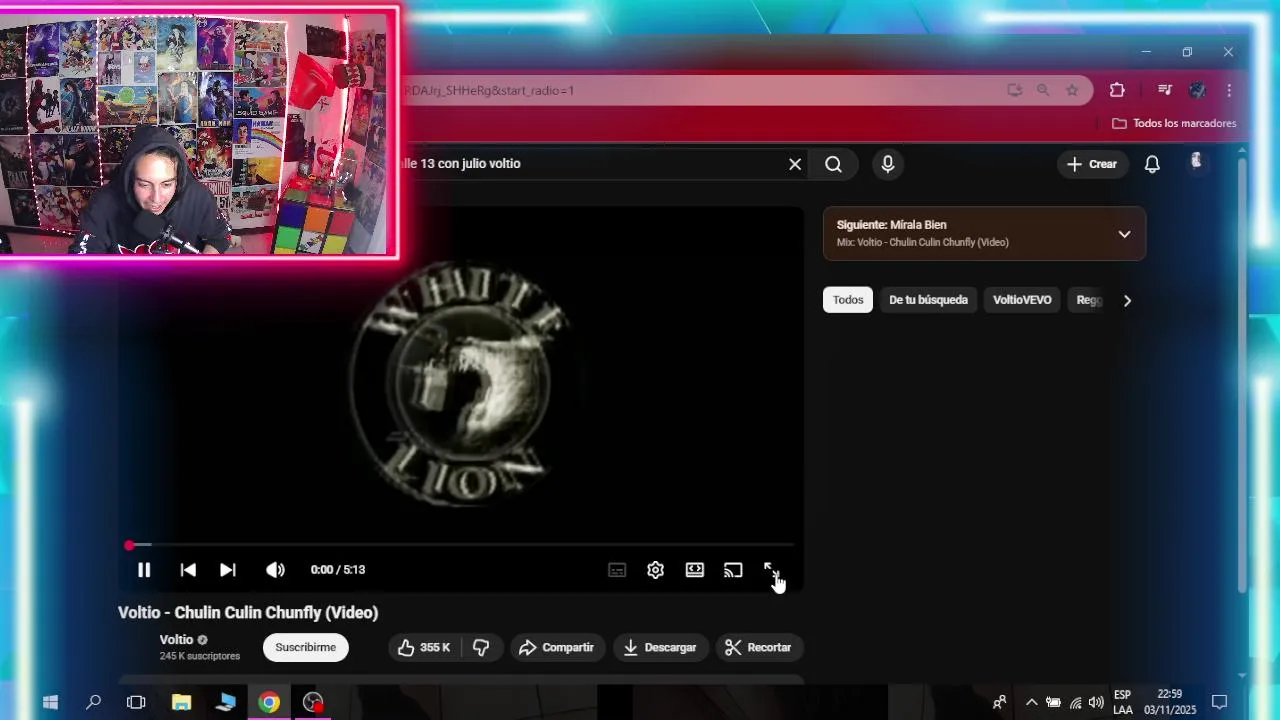Open the Chrome extensions puzzle icon
Image resolution: width=1280 pixels, height=720 pixels.
coord(1117,90)
